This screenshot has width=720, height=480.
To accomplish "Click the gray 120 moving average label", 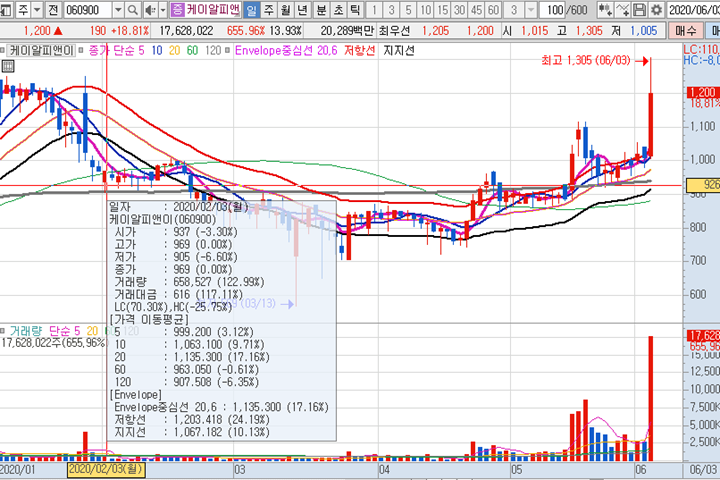I will (213, 51).
